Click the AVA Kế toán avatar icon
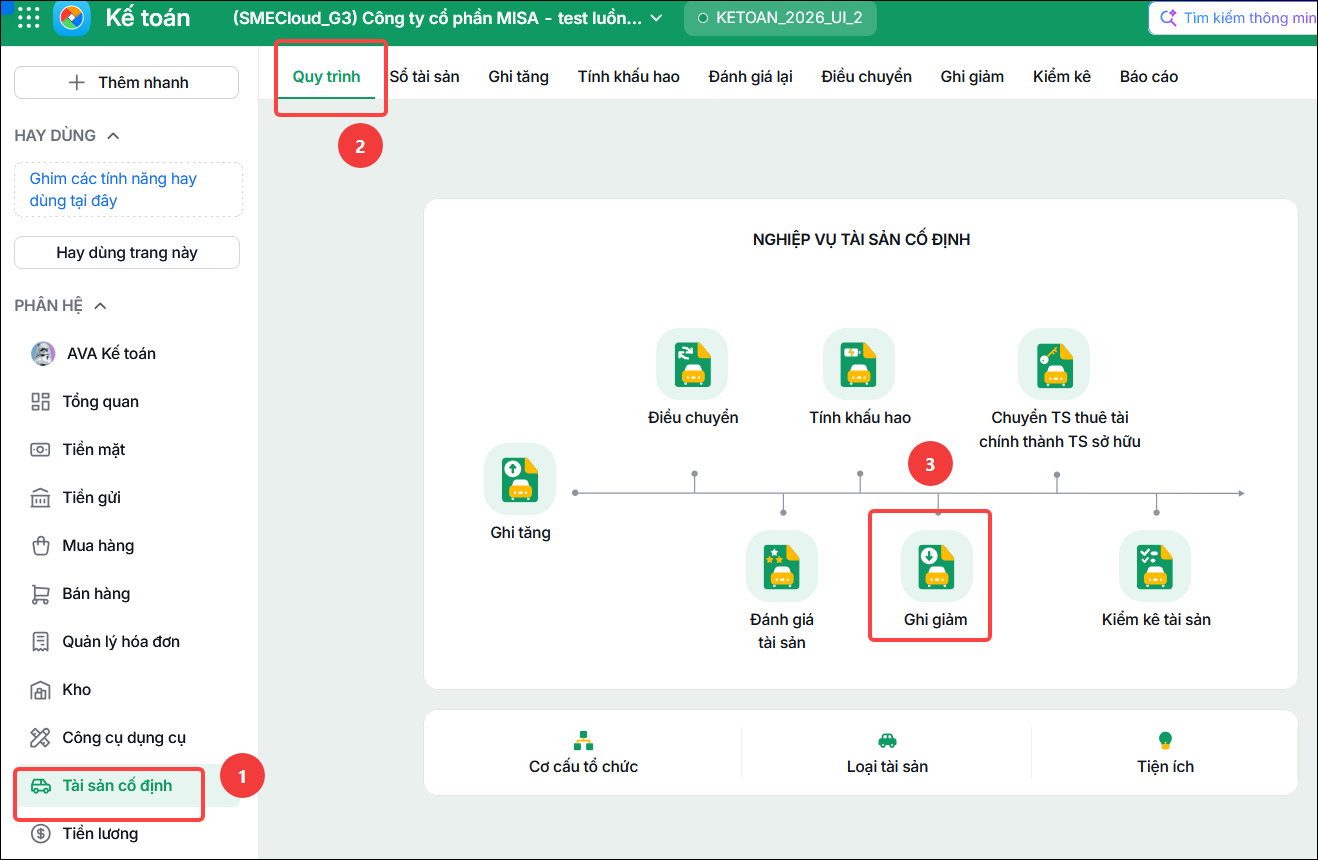The image size is (1318, 860). pyautogui.click(x=43, y=353)
